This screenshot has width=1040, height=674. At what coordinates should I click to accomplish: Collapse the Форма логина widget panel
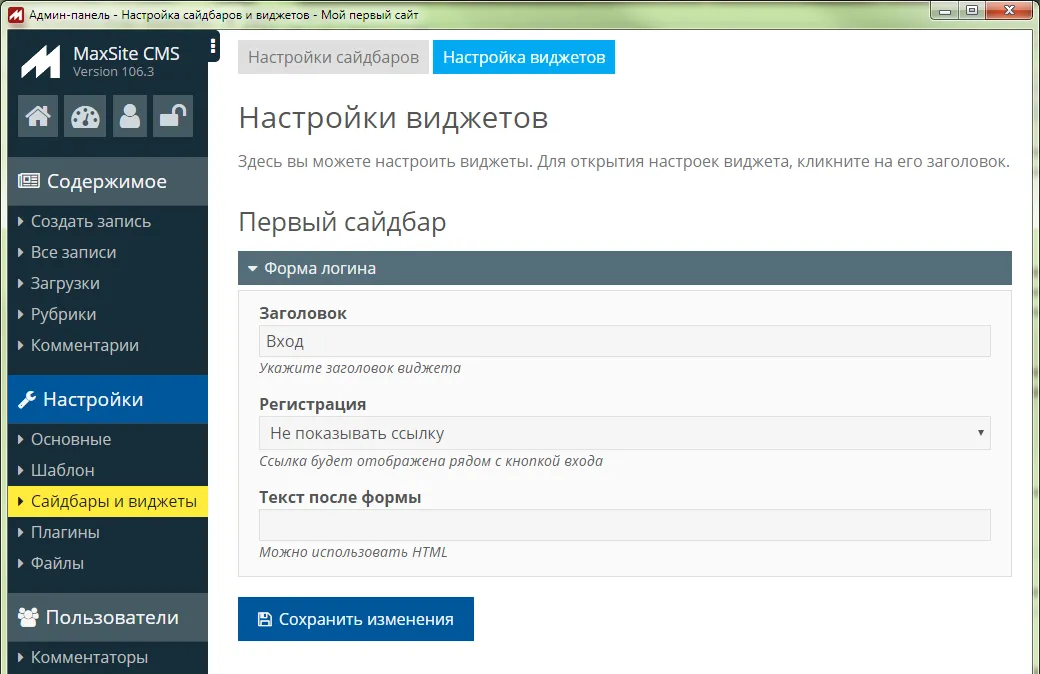(x=252, y=268)
